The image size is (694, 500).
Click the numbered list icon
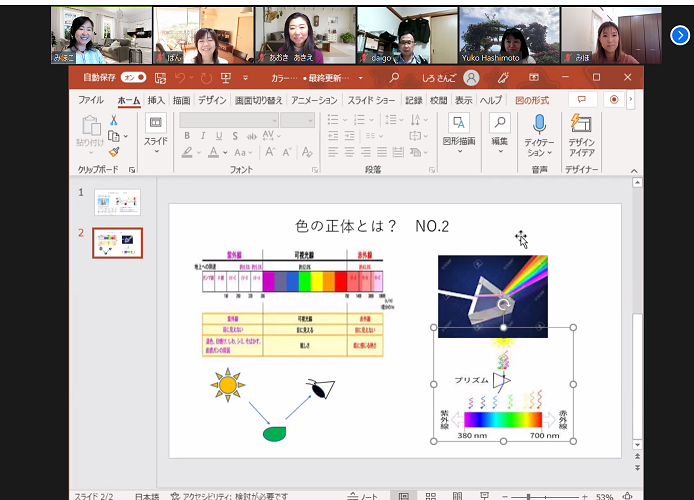360,119
